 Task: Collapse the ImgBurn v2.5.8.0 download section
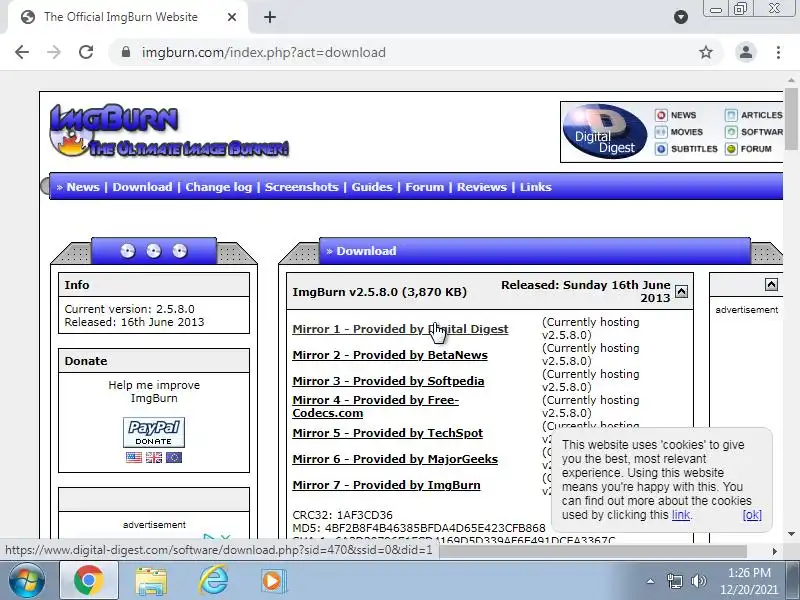coord(681,291)
